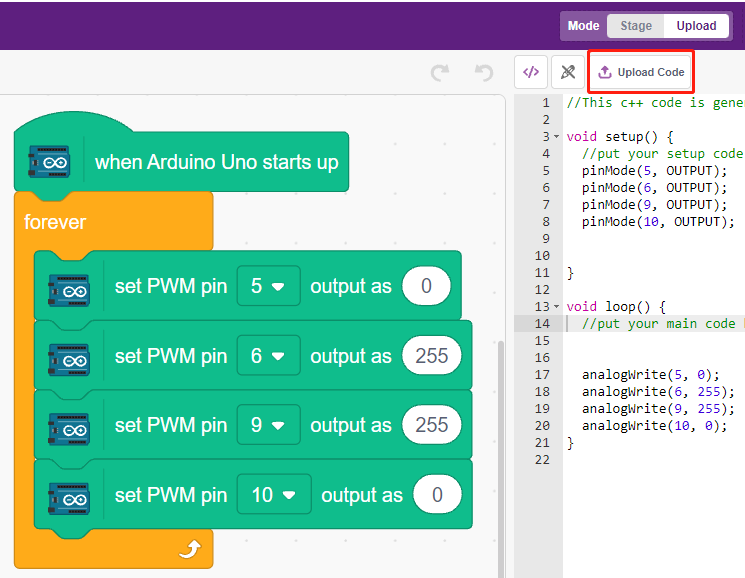Viewport: 745px width, 578px height.
Task: Switch mode to Stage
Action: [x=636, y=26]
